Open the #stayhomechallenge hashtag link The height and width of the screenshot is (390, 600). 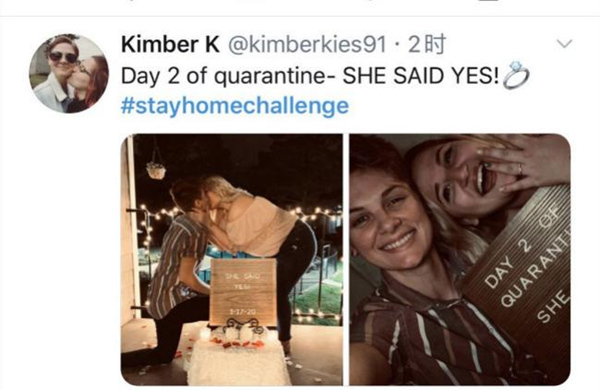click(x=235, y=106)
